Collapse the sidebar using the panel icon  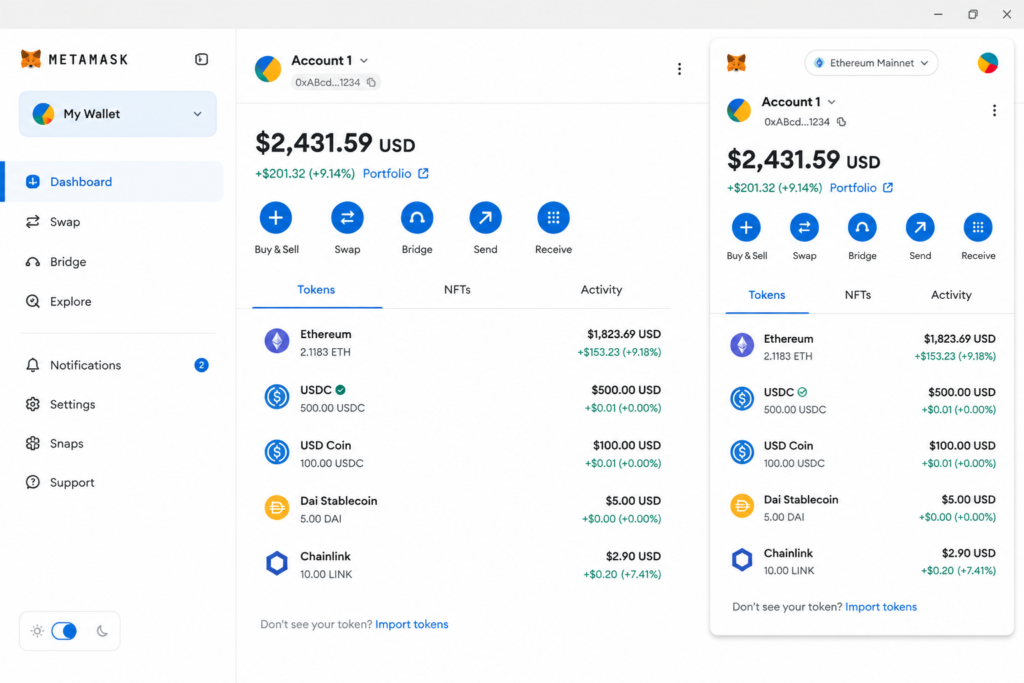[x=201, y=59]
